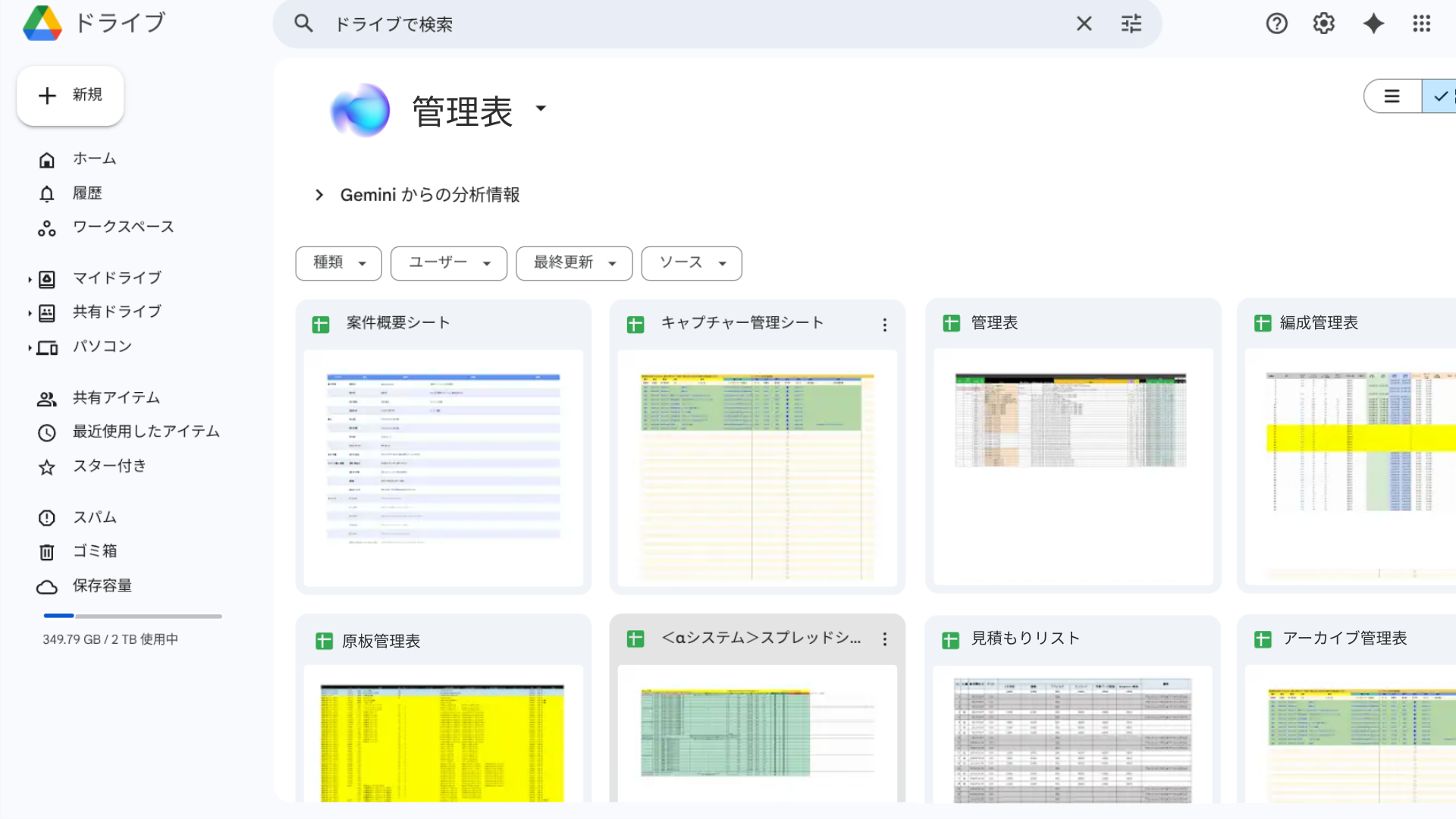This screenshot has width=1456, height=819.
Task: Click the storage usage progress bar
Action: coord(133,616)
